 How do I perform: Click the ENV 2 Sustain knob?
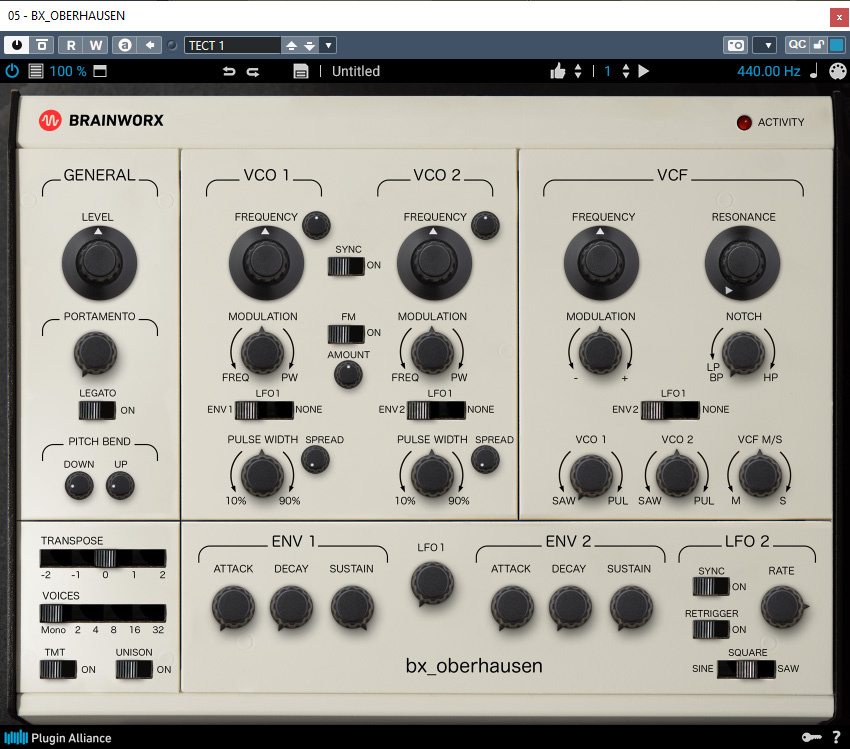click(x=631, y=607)
